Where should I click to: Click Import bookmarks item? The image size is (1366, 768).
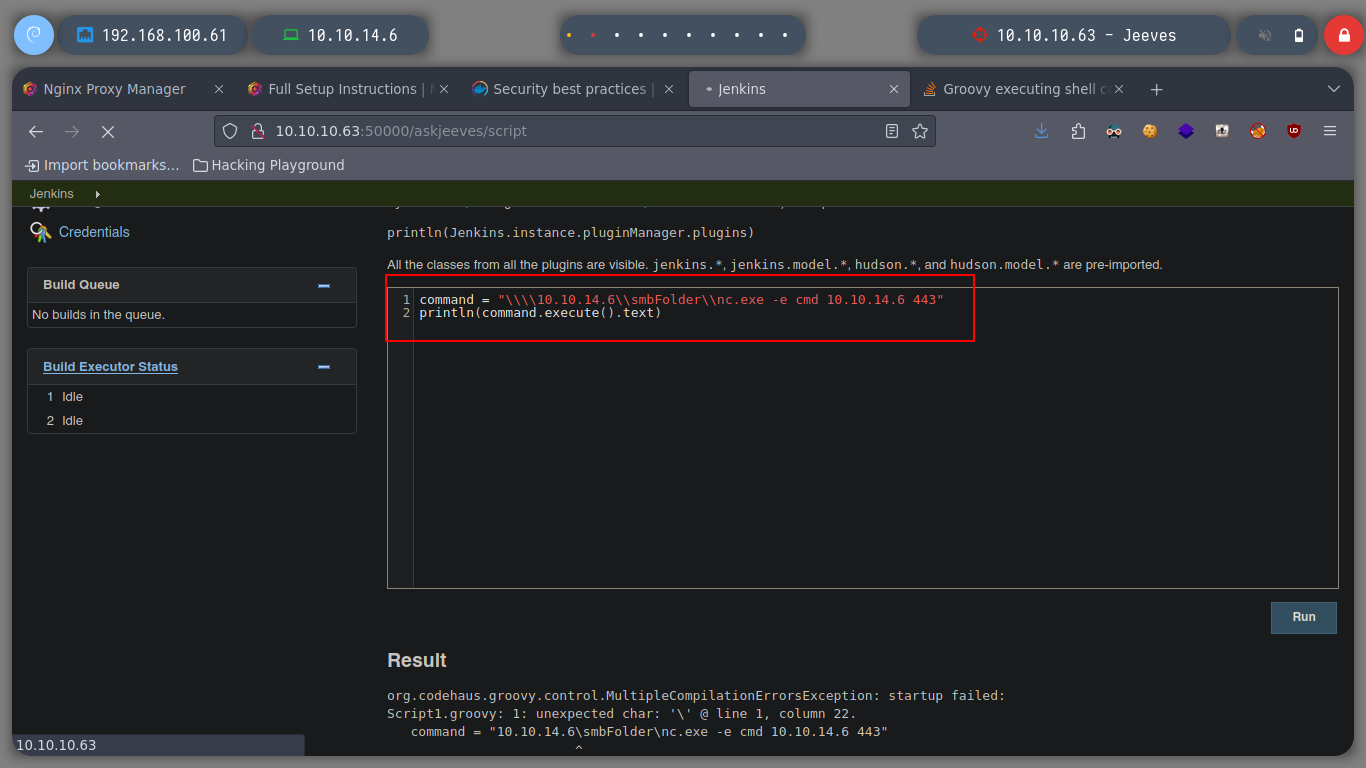[x=103, y=165]
